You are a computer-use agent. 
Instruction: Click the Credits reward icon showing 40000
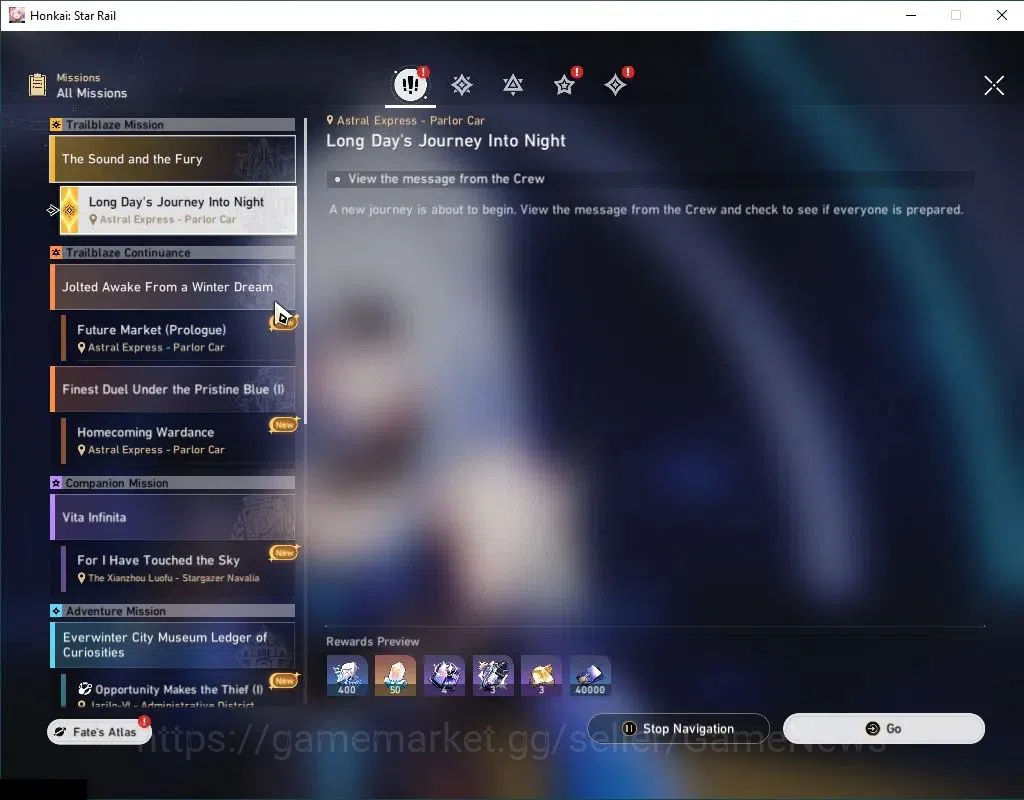pos(590,675)
